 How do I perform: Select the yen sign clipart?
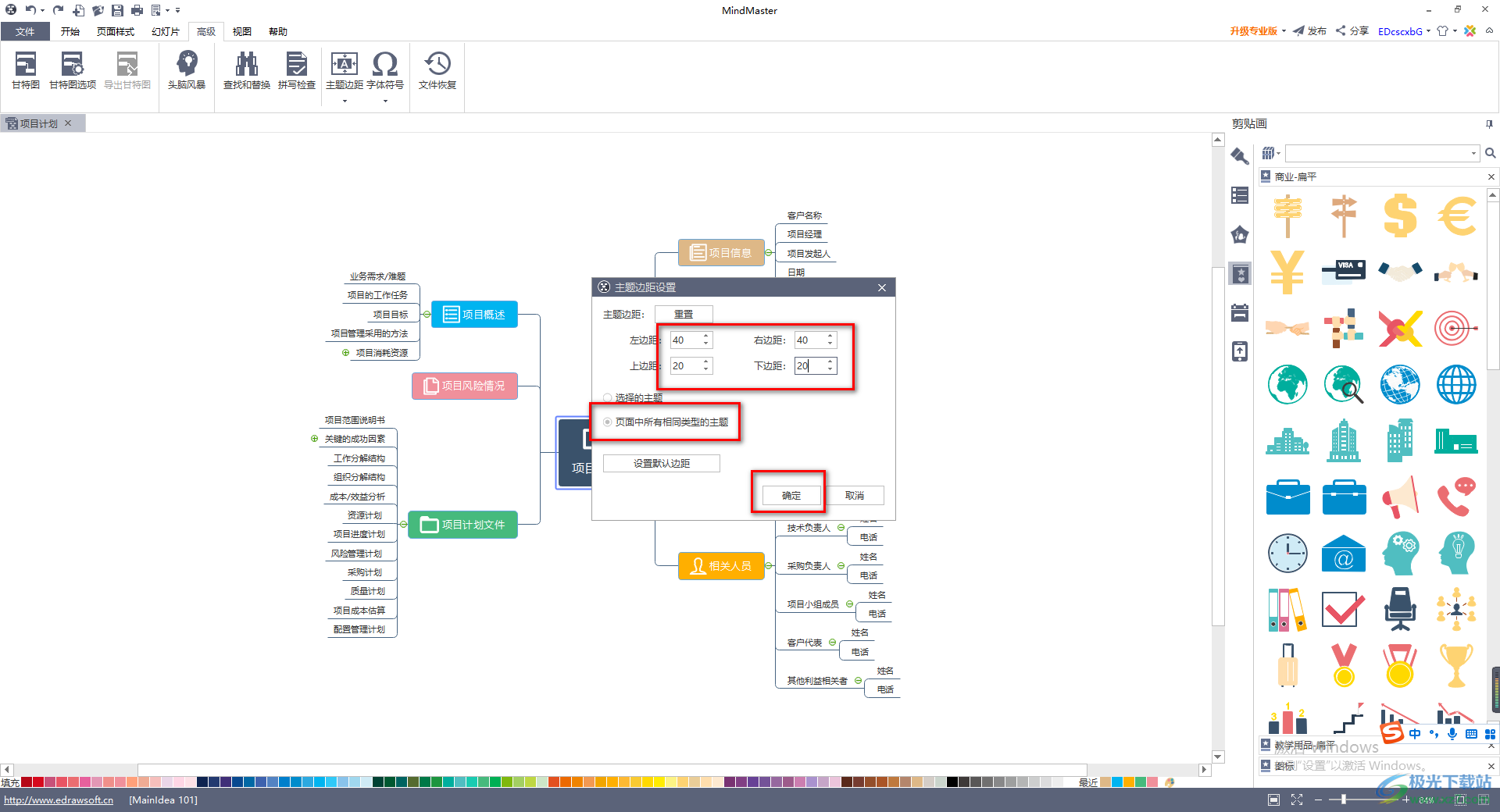pos(1287,272)
